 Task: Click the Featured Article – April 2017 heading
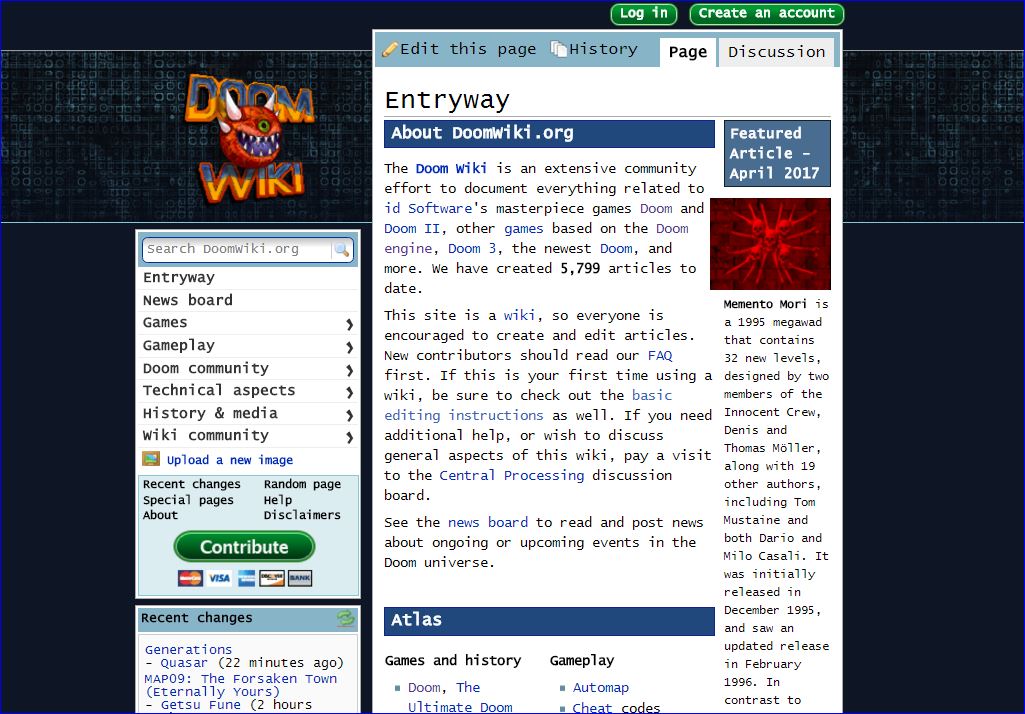click(x=777, y=153)
